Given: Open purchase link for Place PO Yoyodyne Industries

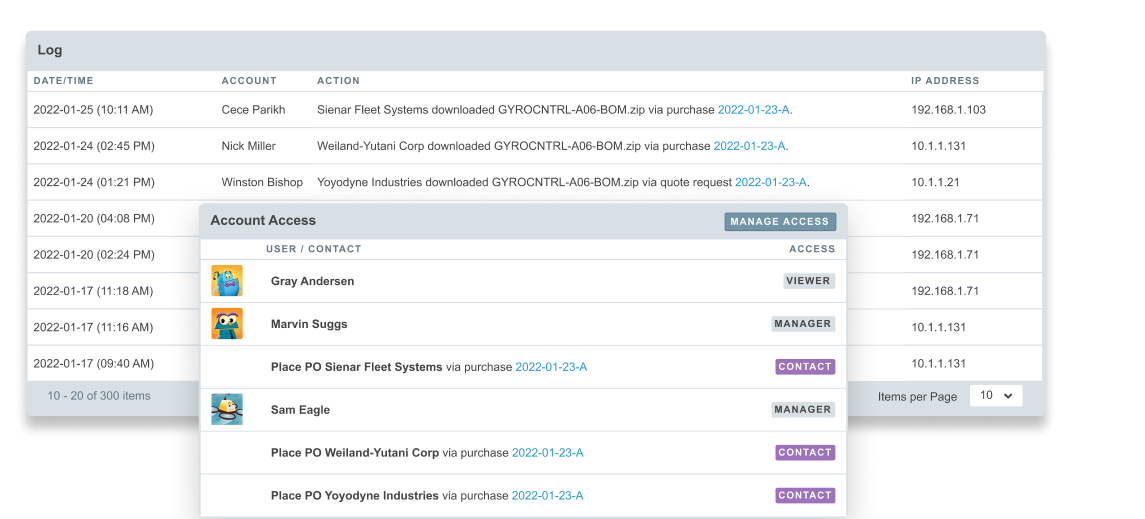Looking at the screenshot, I should click(x=548, y=496).
